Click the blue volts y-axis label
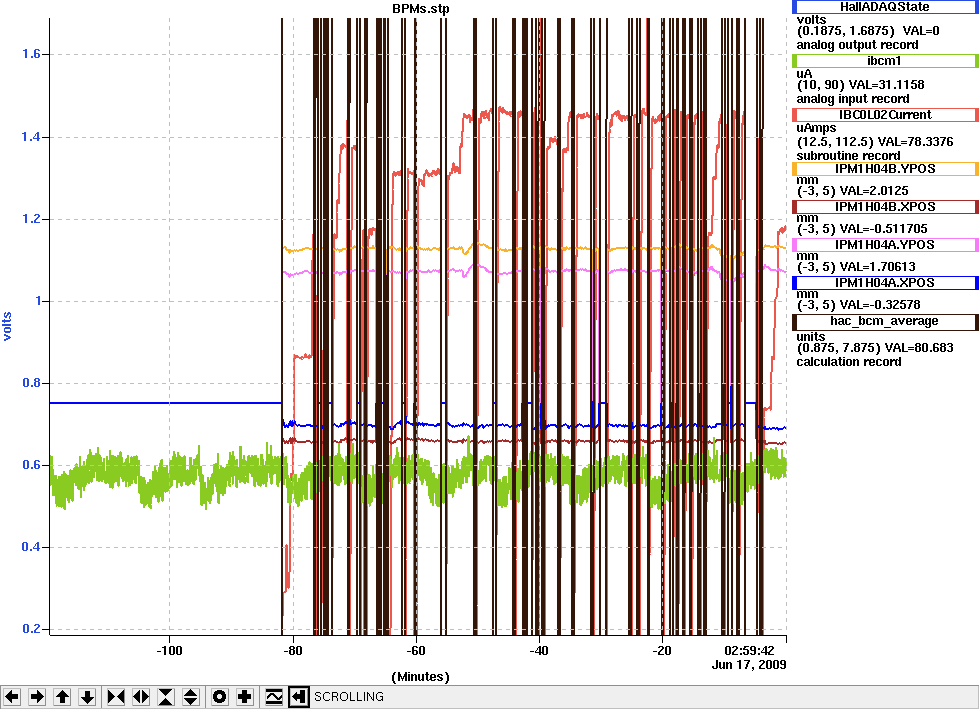This screenshot has height=709, width=979. [7, 326]
